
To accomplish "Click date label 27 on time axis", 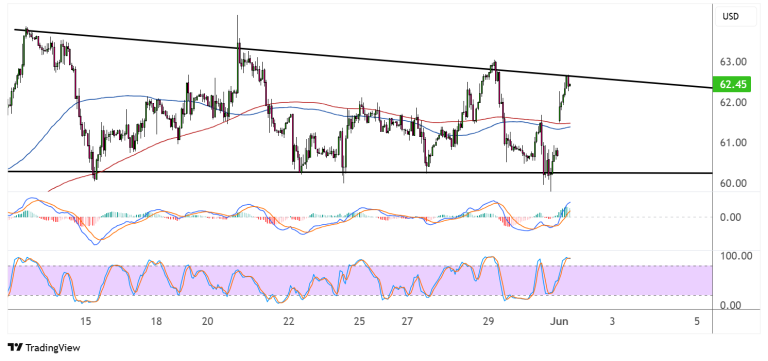I will click(x=407, y=321).
